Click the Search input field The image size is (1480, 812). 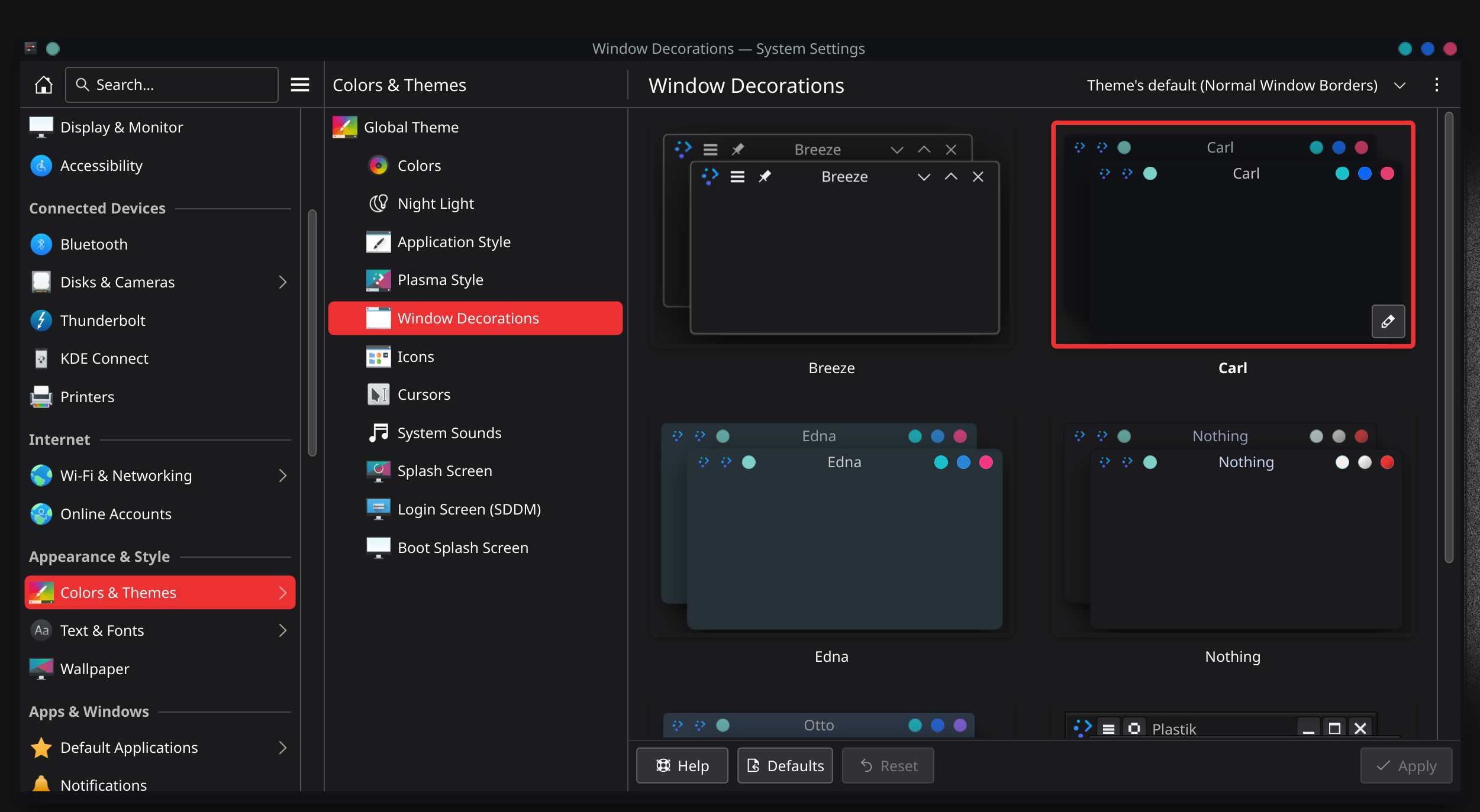(172, 85)
